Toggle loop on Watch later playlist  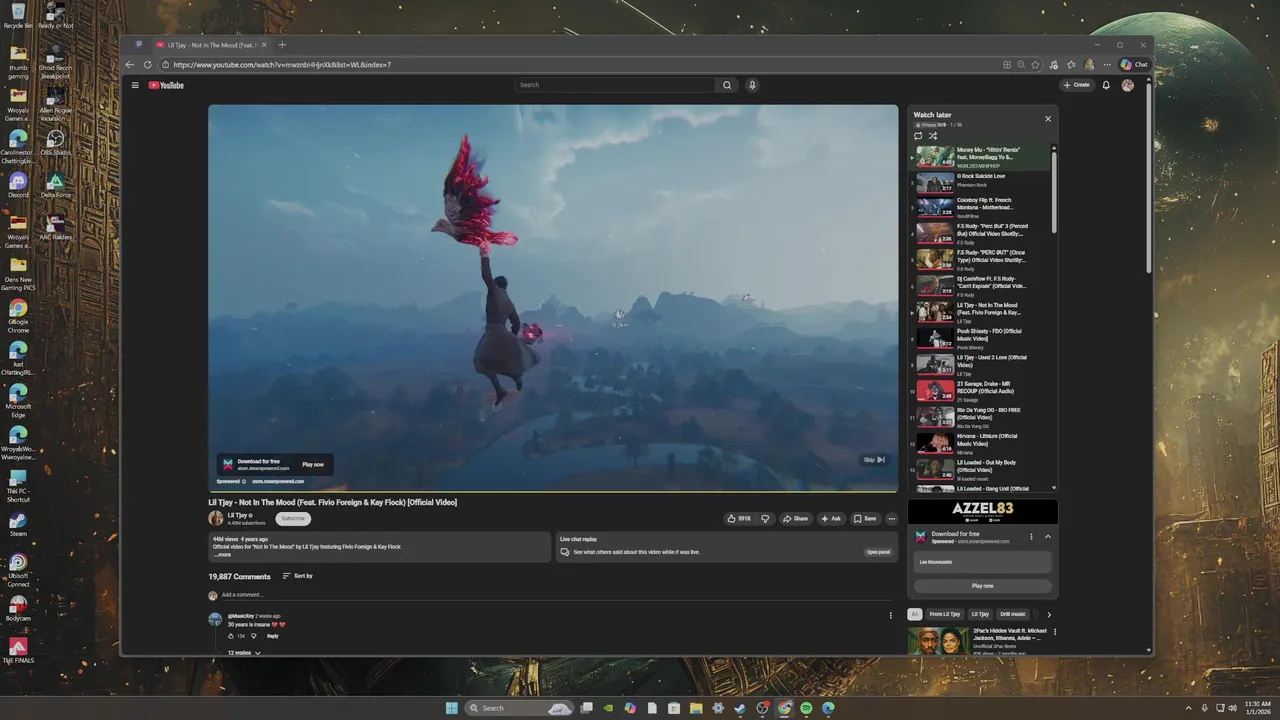(918, 136)
